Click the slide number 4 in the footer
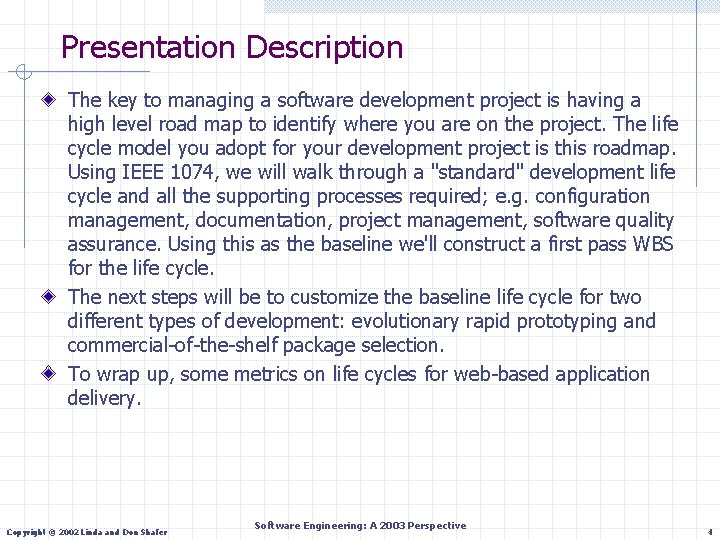 (x=710, y=533)
